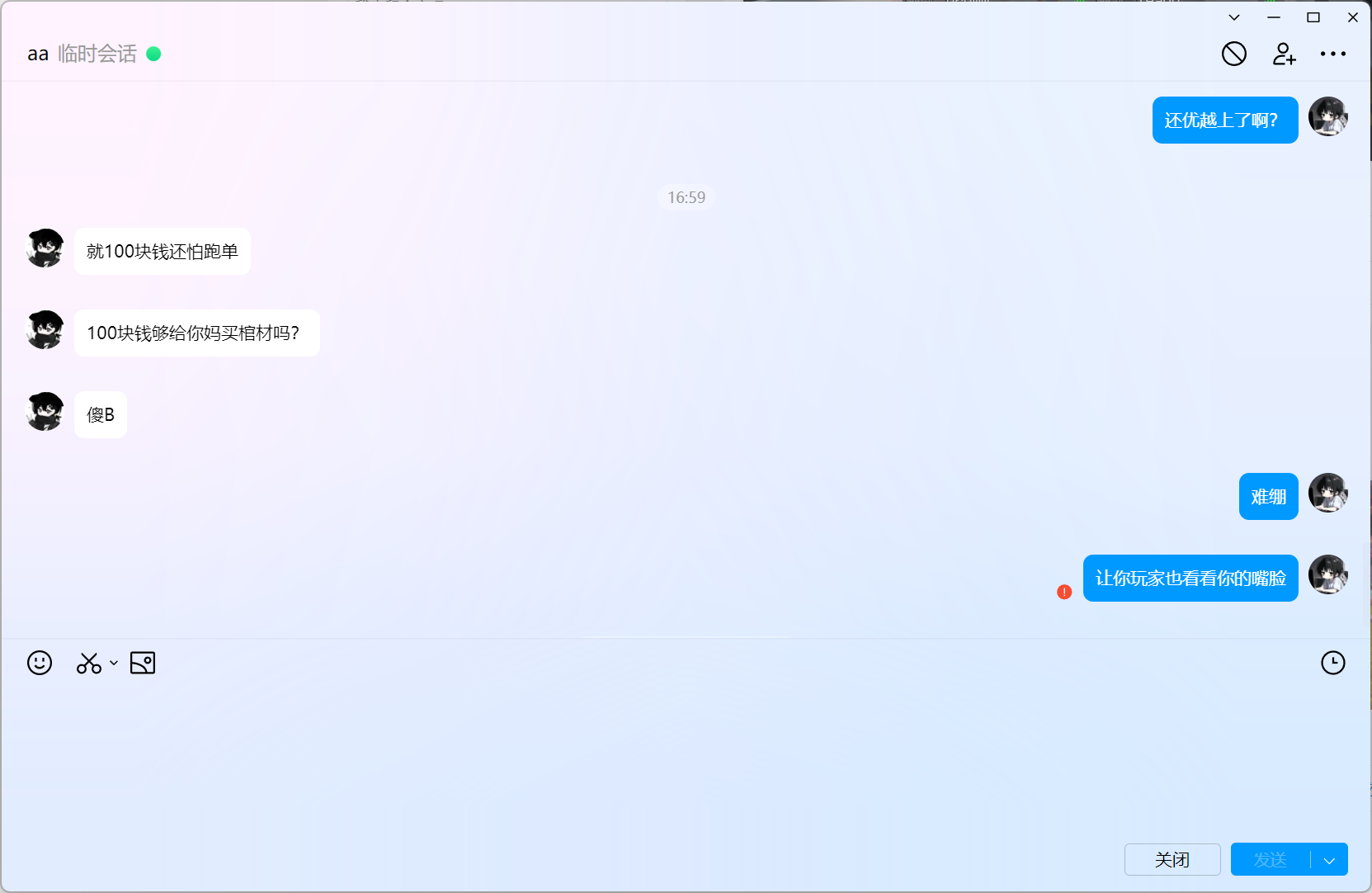Open the send image button
This screenshot has width=1372, height=893.
click(143, 663)
